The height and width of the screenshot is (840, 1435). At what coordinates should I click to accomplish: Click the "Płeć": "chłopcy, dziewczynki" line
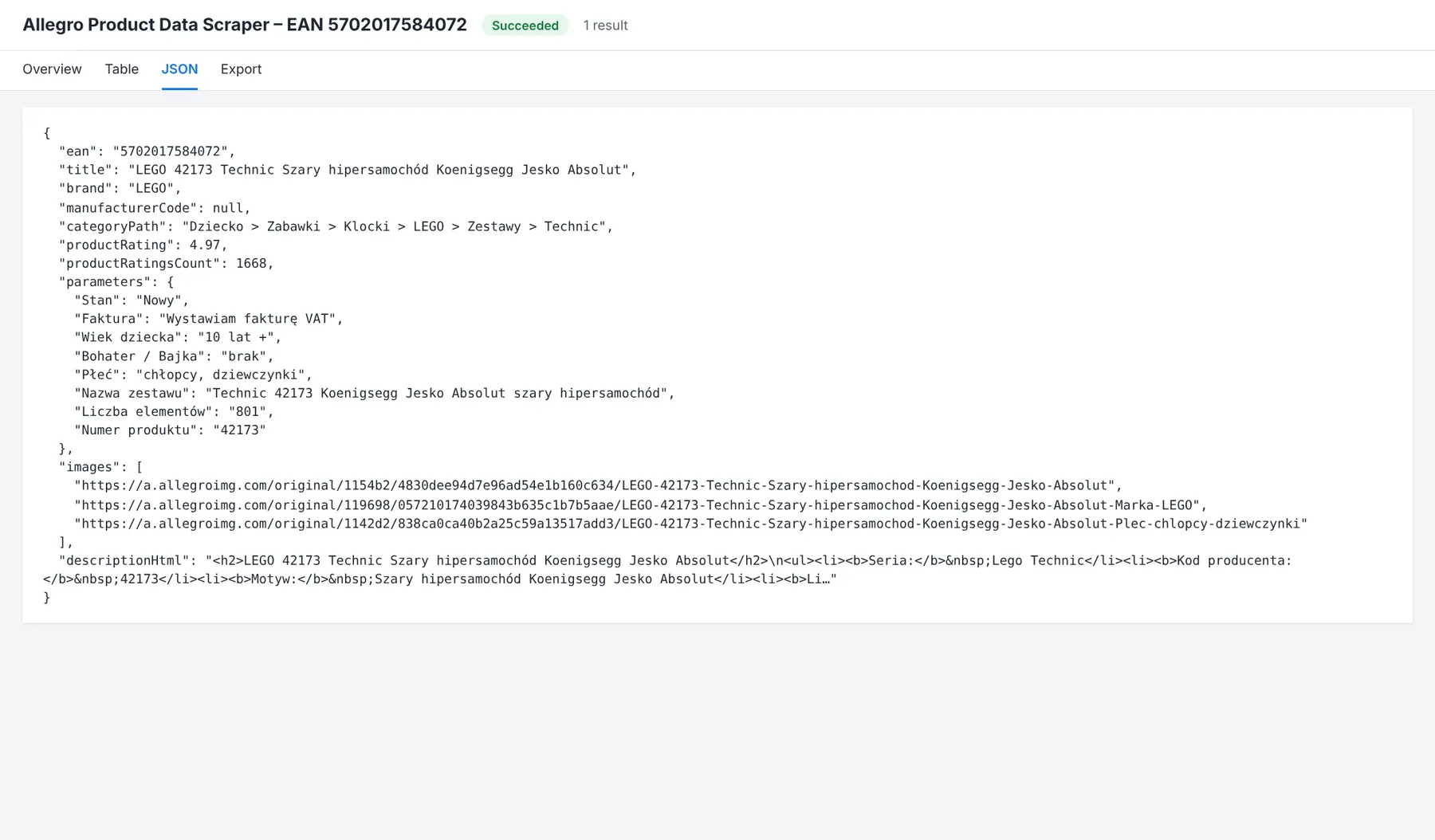coord(193,375)
